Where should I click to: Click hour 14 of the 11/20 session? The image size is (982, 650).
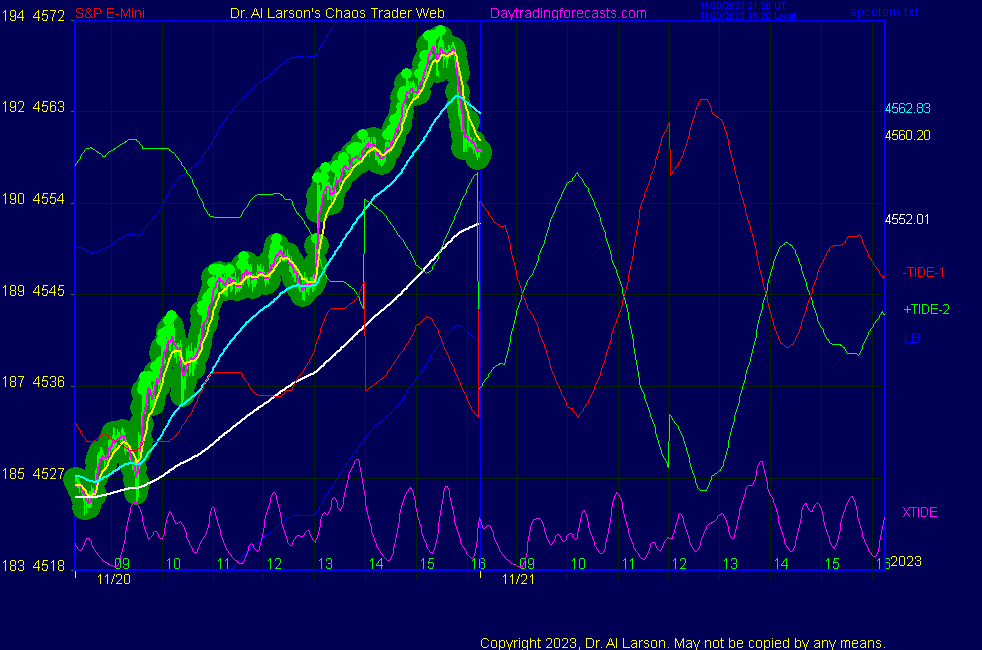click(376, 564)
